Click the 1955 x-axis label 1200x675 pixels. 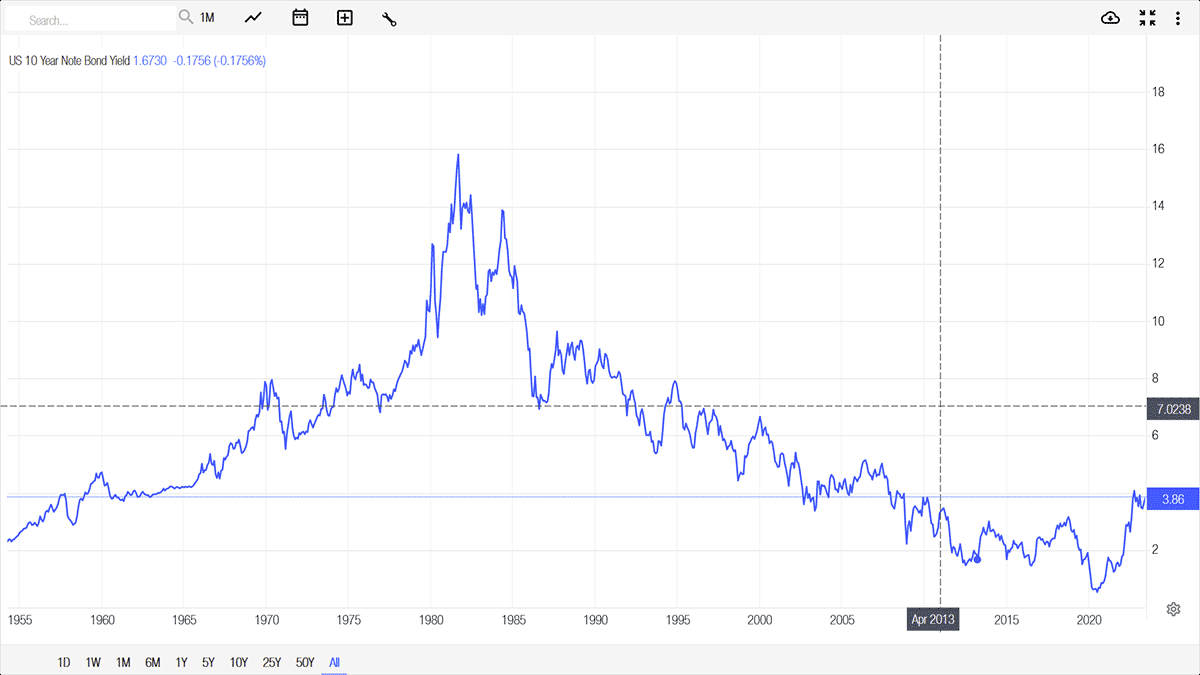(x=20, y=620)
